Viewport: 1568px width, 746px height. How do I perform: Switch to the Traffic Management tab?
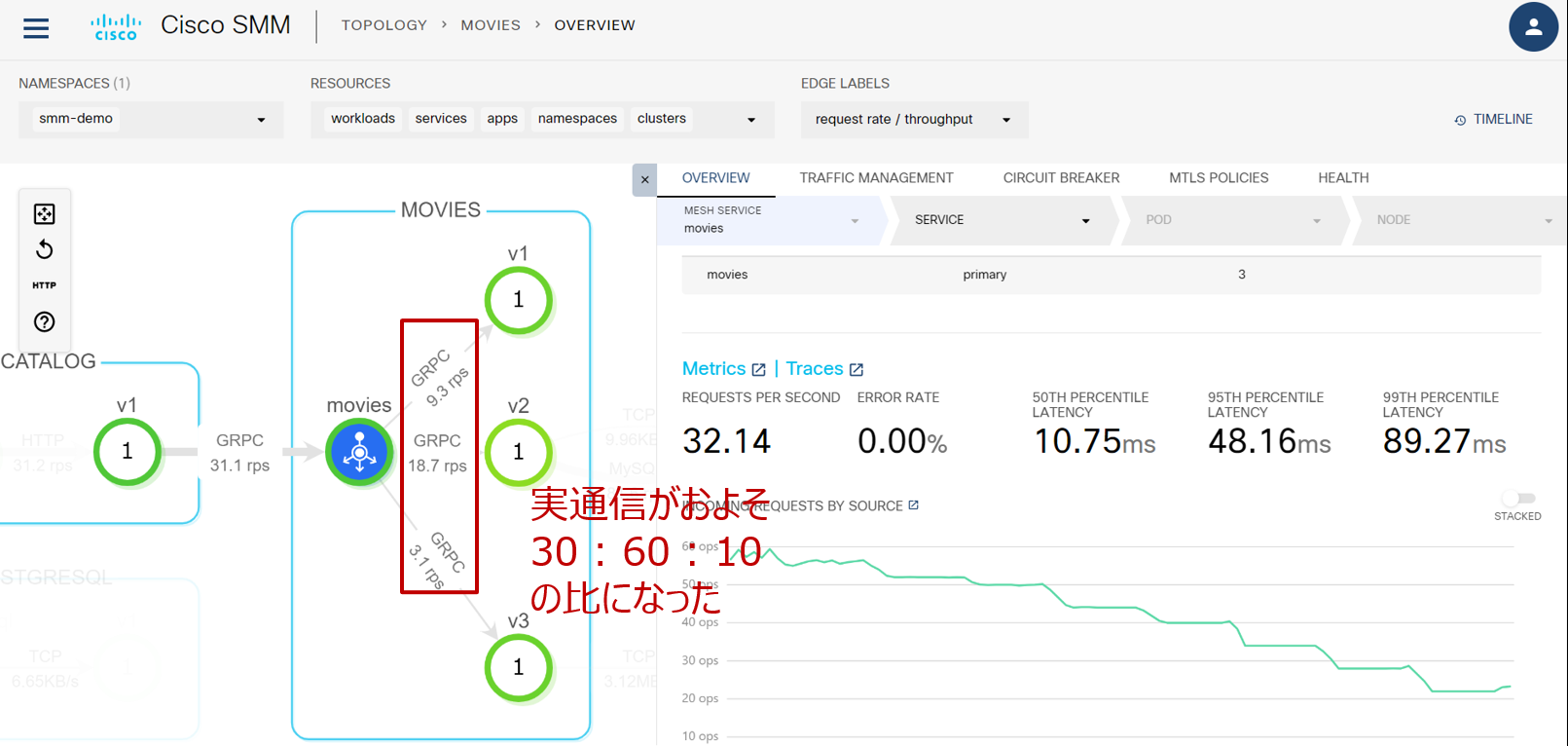[x=876, y=178]
